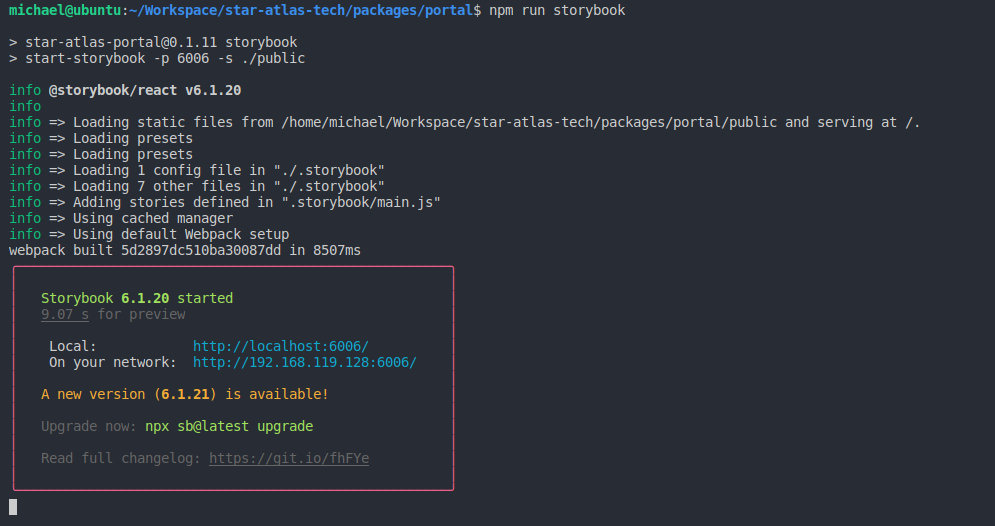
Task: Click 'Adding stories defined in ".storybook/main.js"' line
Action: tap(225, 202)
